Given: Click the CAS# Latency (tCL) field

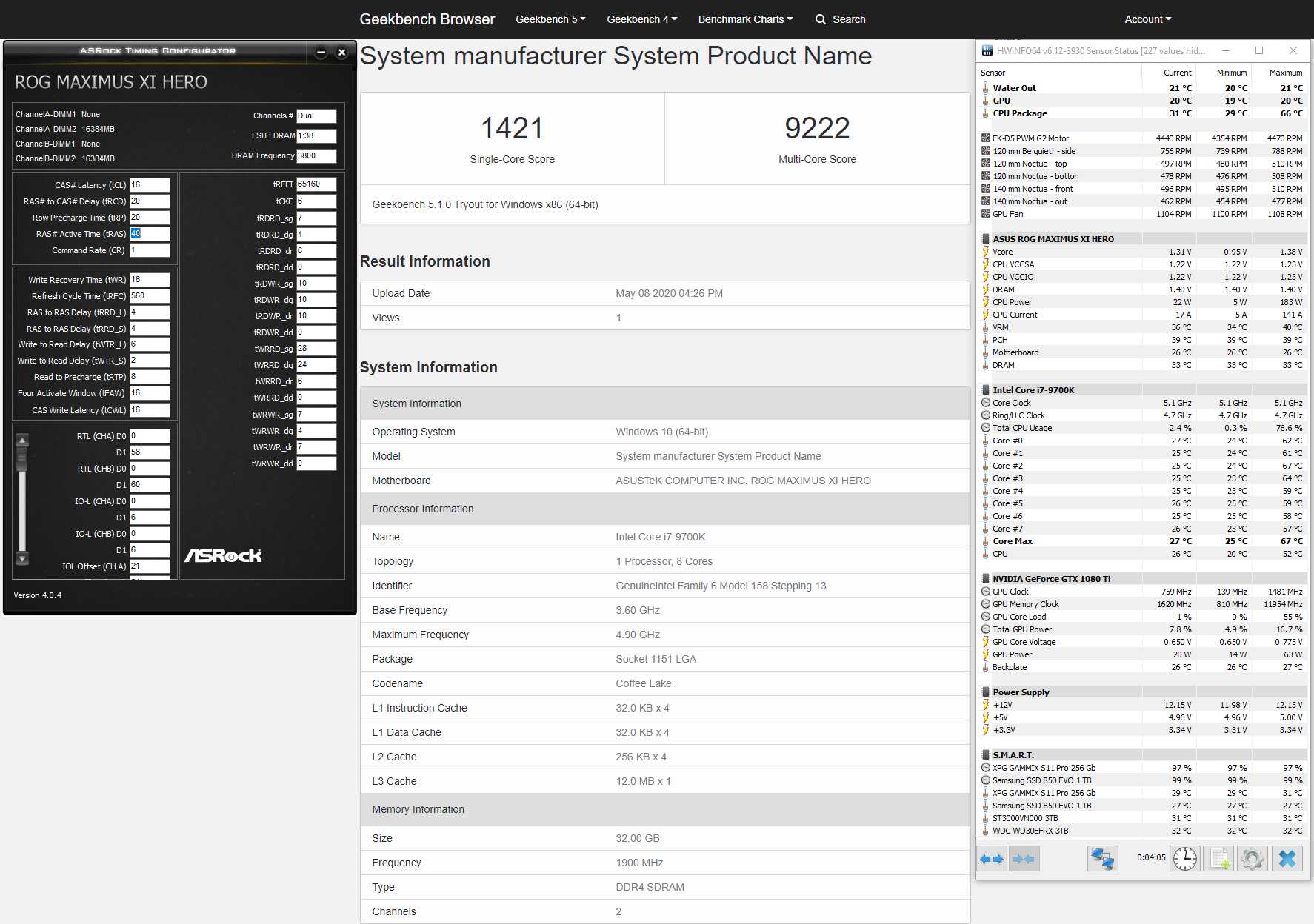Looking at the screenshot, I should click(x=150, y=185).
